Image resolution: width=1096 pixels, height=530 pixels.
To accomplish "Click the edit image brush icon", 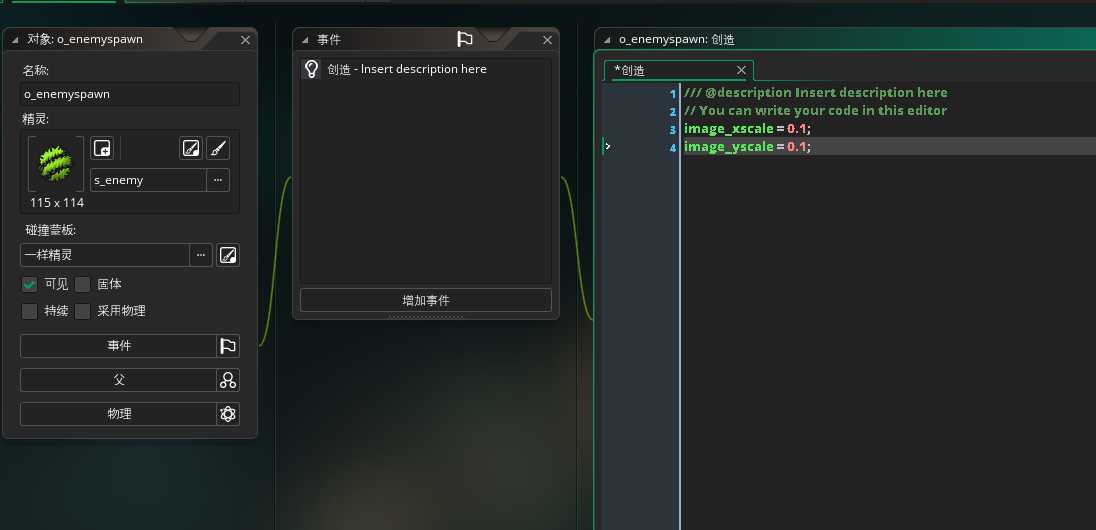I will pyautogui.click(x=218, y=148).
